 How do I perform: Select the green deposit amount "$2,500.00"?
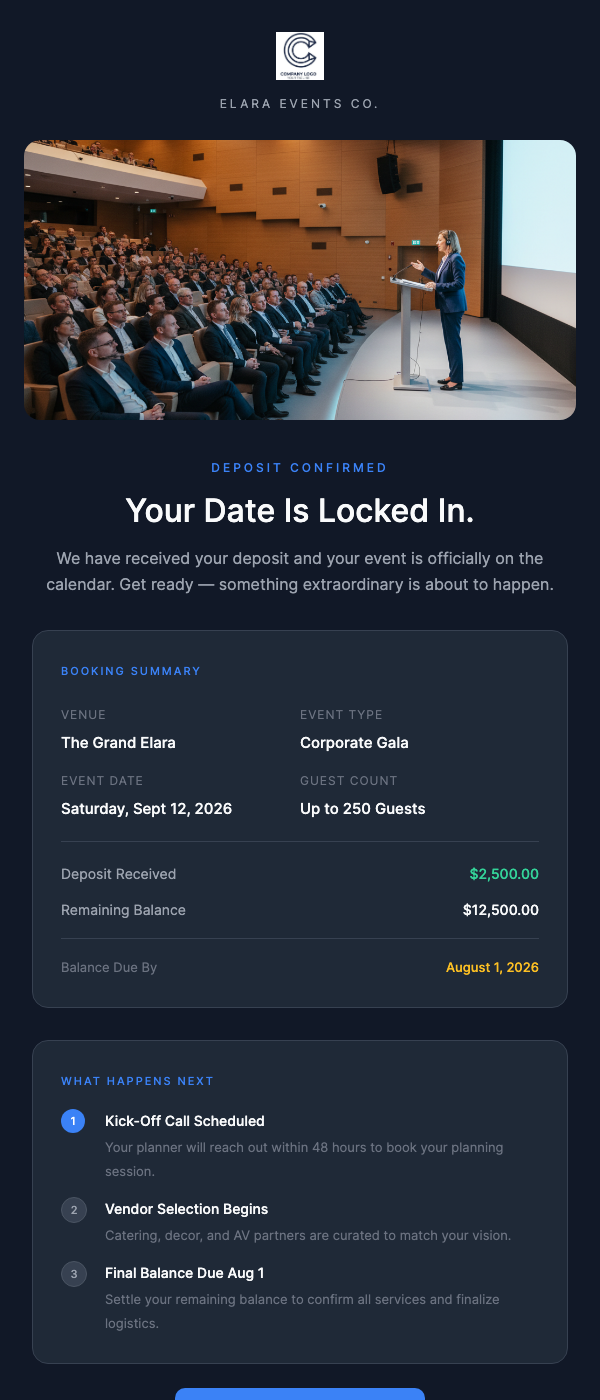click(504, 874)
